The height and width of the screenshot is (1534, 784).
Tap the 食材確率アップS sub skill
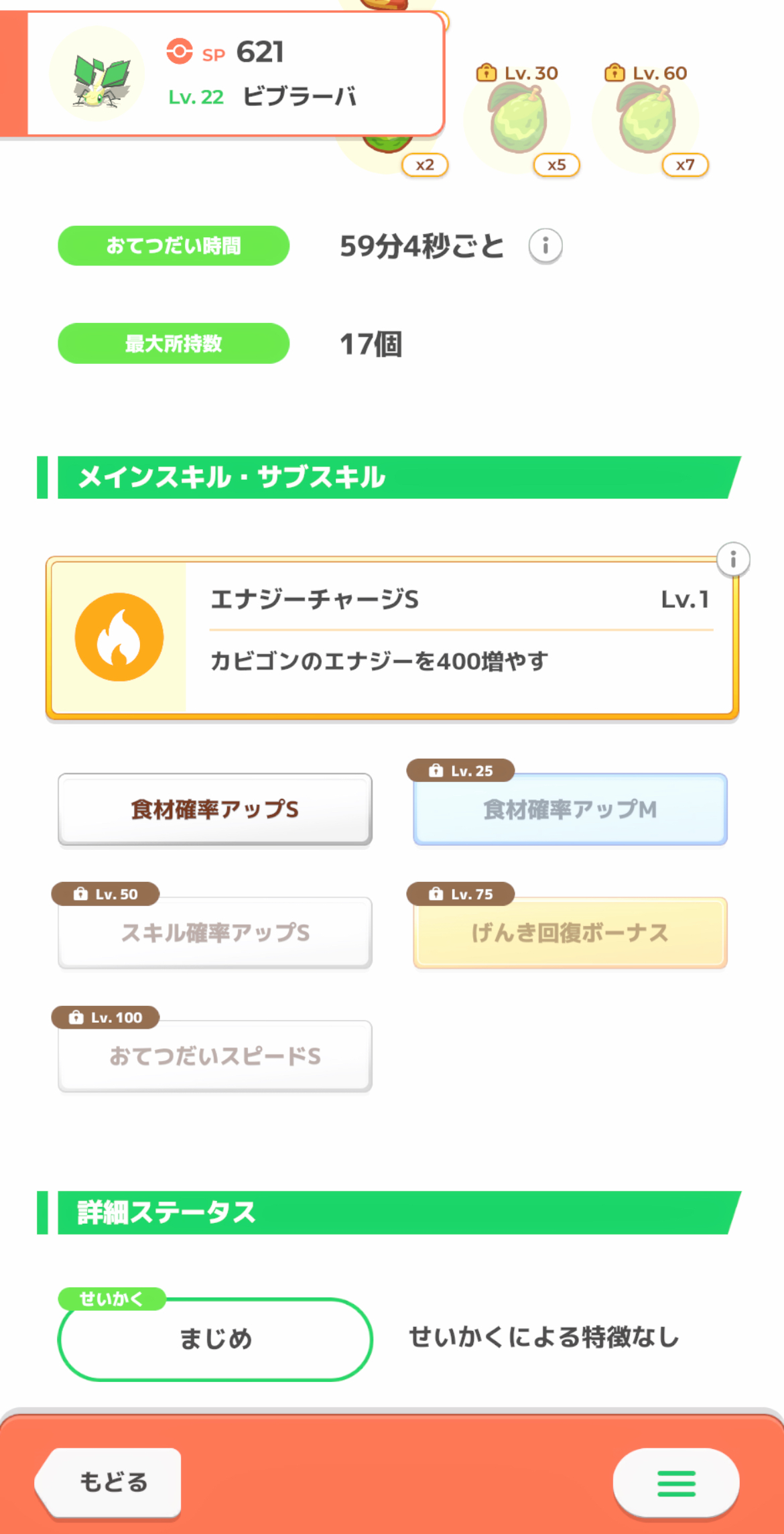pyautogui.click(x=215, y=810)
